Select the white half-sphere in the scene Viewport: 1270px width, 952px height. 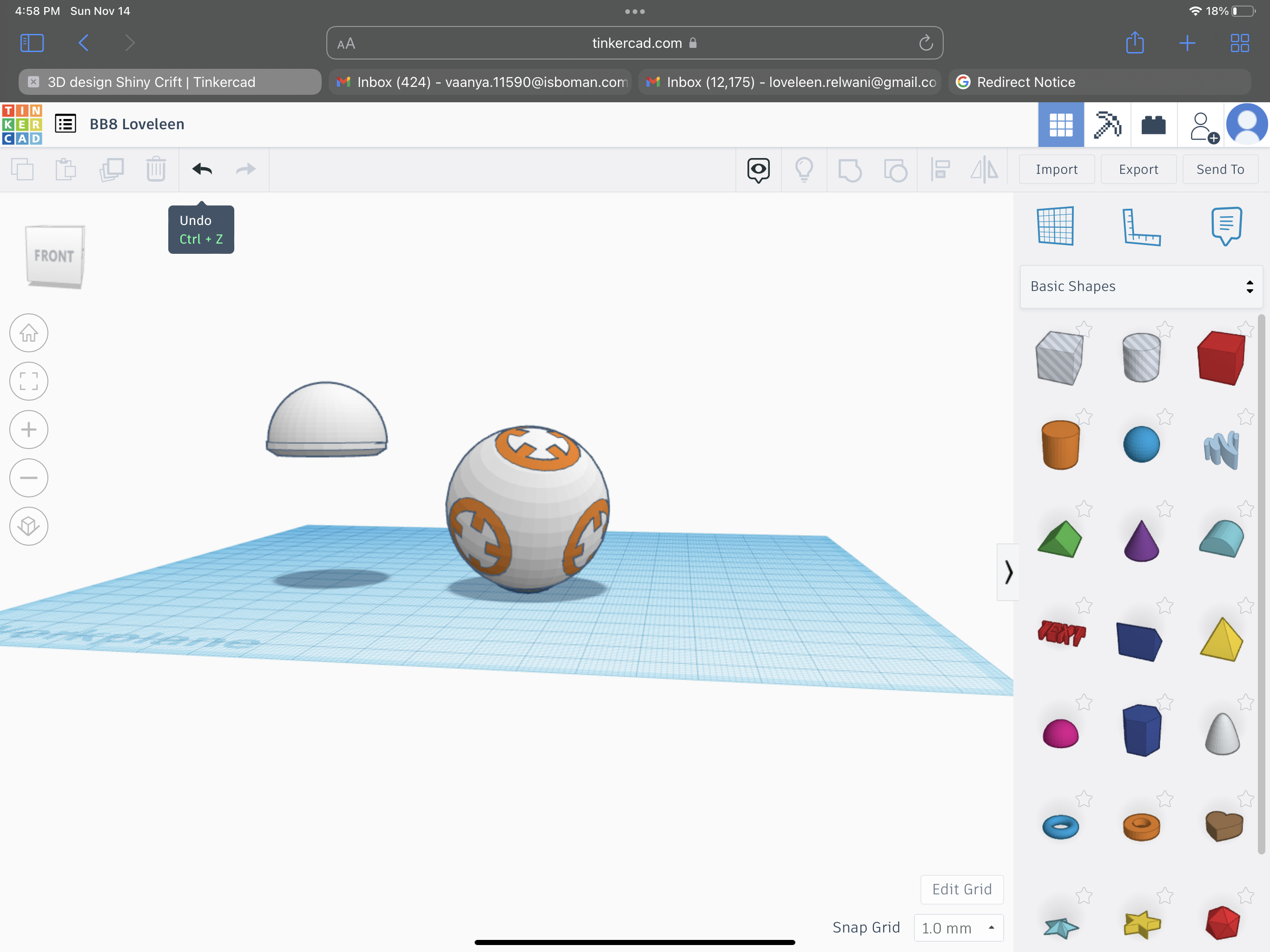coord(327,420)
